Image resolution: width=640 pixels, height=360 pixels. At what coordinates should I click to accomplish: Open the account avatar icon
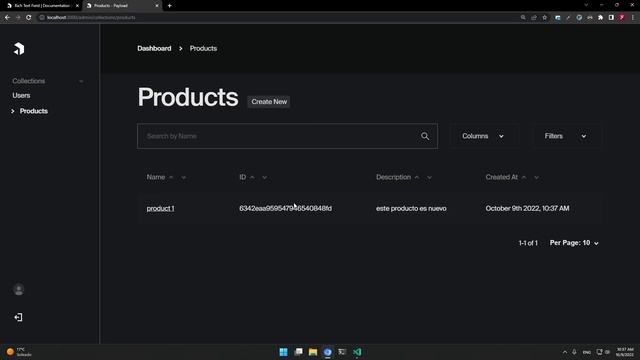(x=18, y=289)
